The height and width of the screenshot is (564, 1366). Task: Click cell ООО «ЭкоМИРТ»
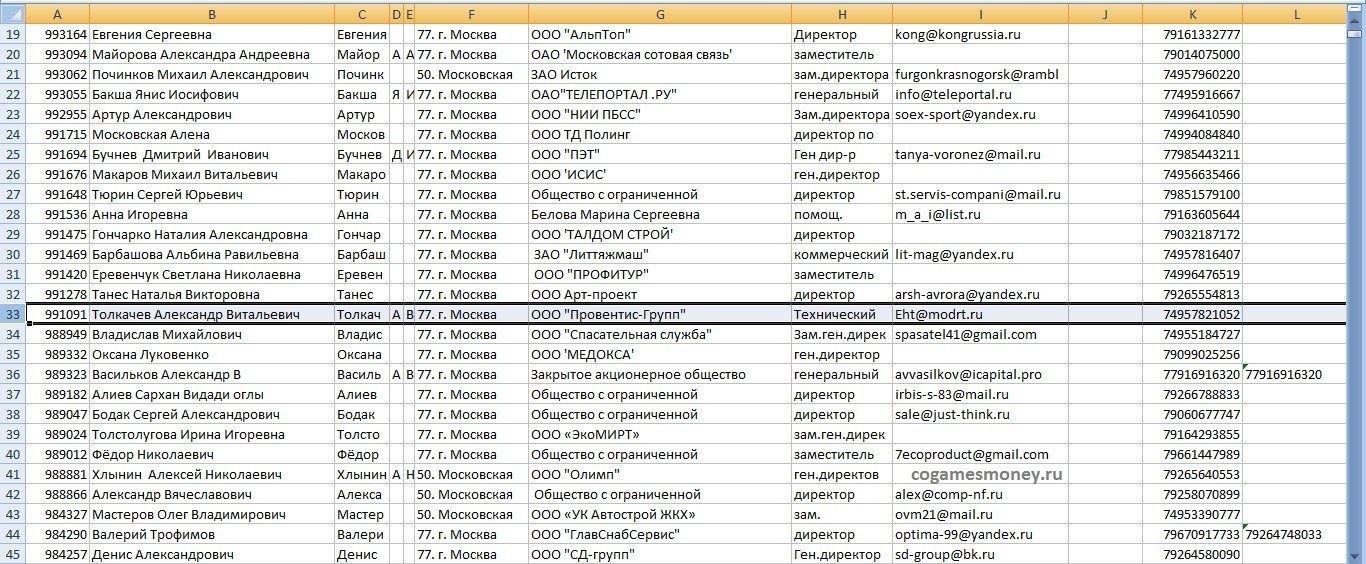660,434
